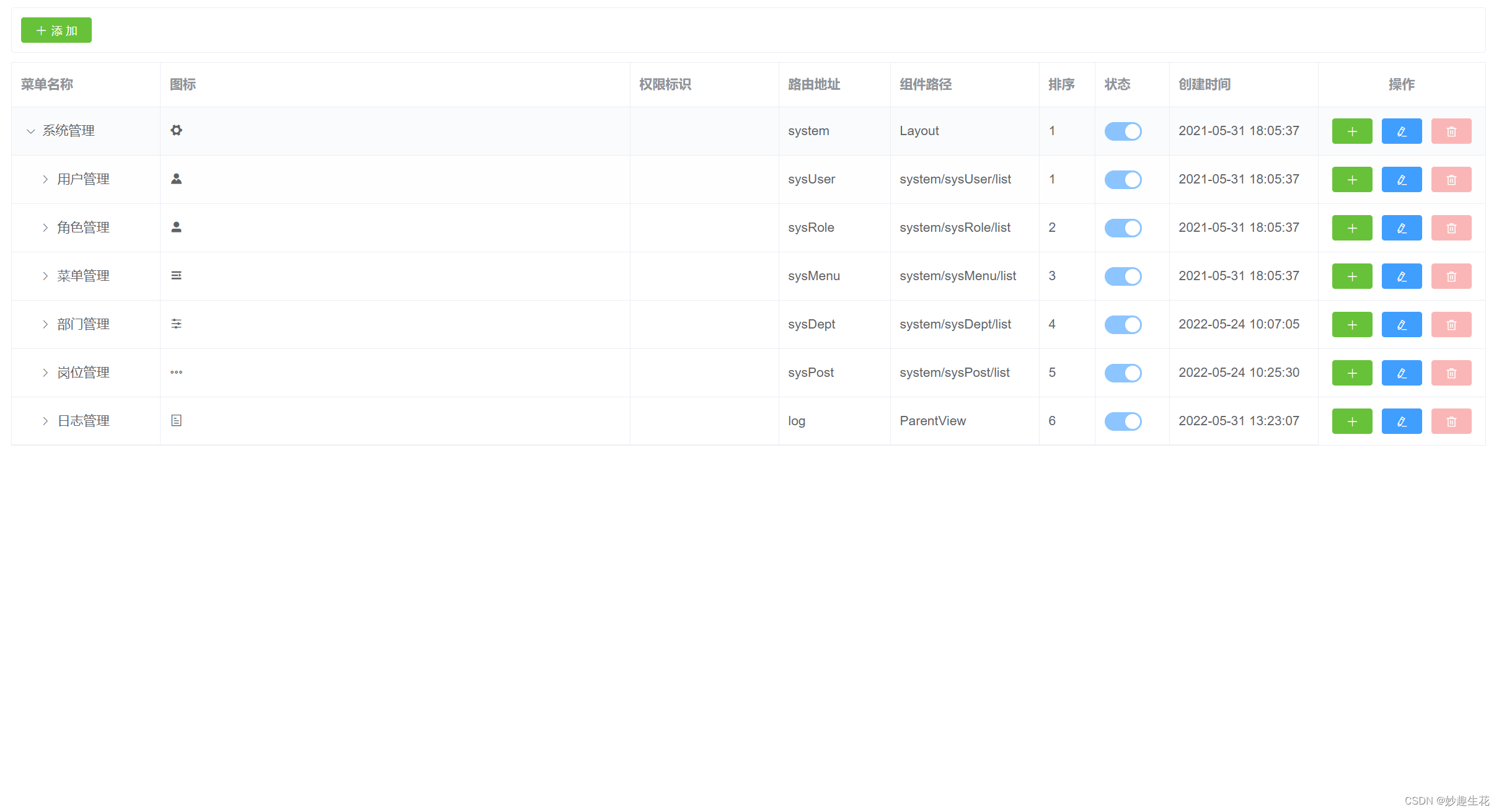Edit the 用户管理 row with pencil icon

click(1402, 180)
